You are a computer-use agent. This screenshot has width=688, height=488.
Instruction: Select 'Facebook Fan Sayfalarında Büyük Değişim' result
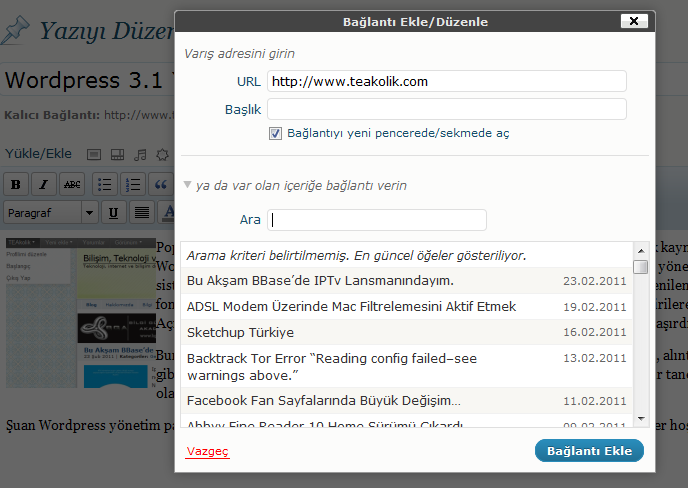(x=407, y=401)
